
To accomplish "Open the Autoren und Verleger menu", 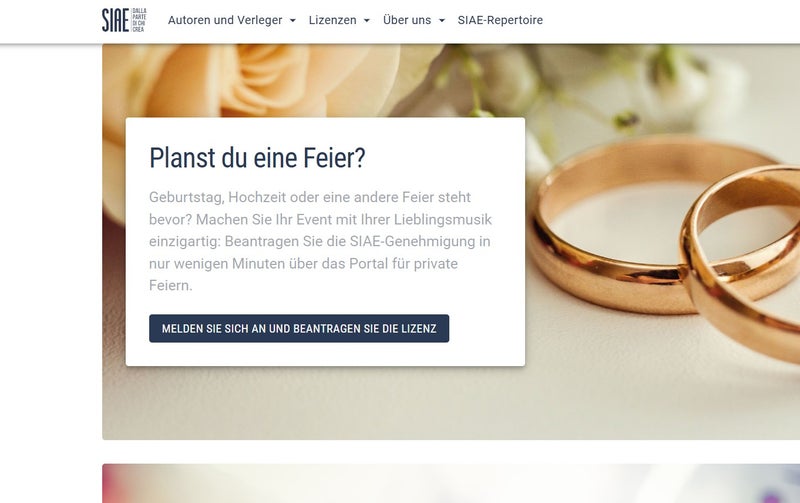I will point(225,20).
